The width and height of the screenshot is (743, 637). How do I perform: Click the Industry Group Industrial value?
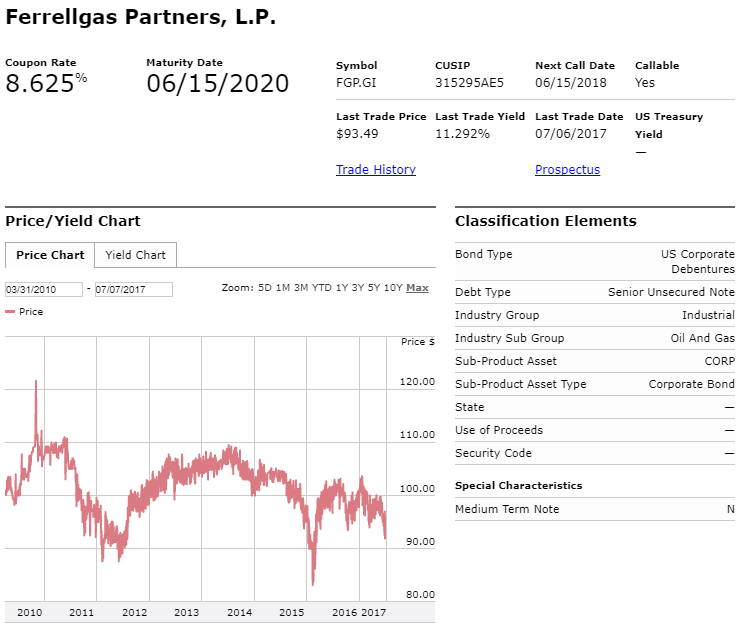click(x=708, y=315)
